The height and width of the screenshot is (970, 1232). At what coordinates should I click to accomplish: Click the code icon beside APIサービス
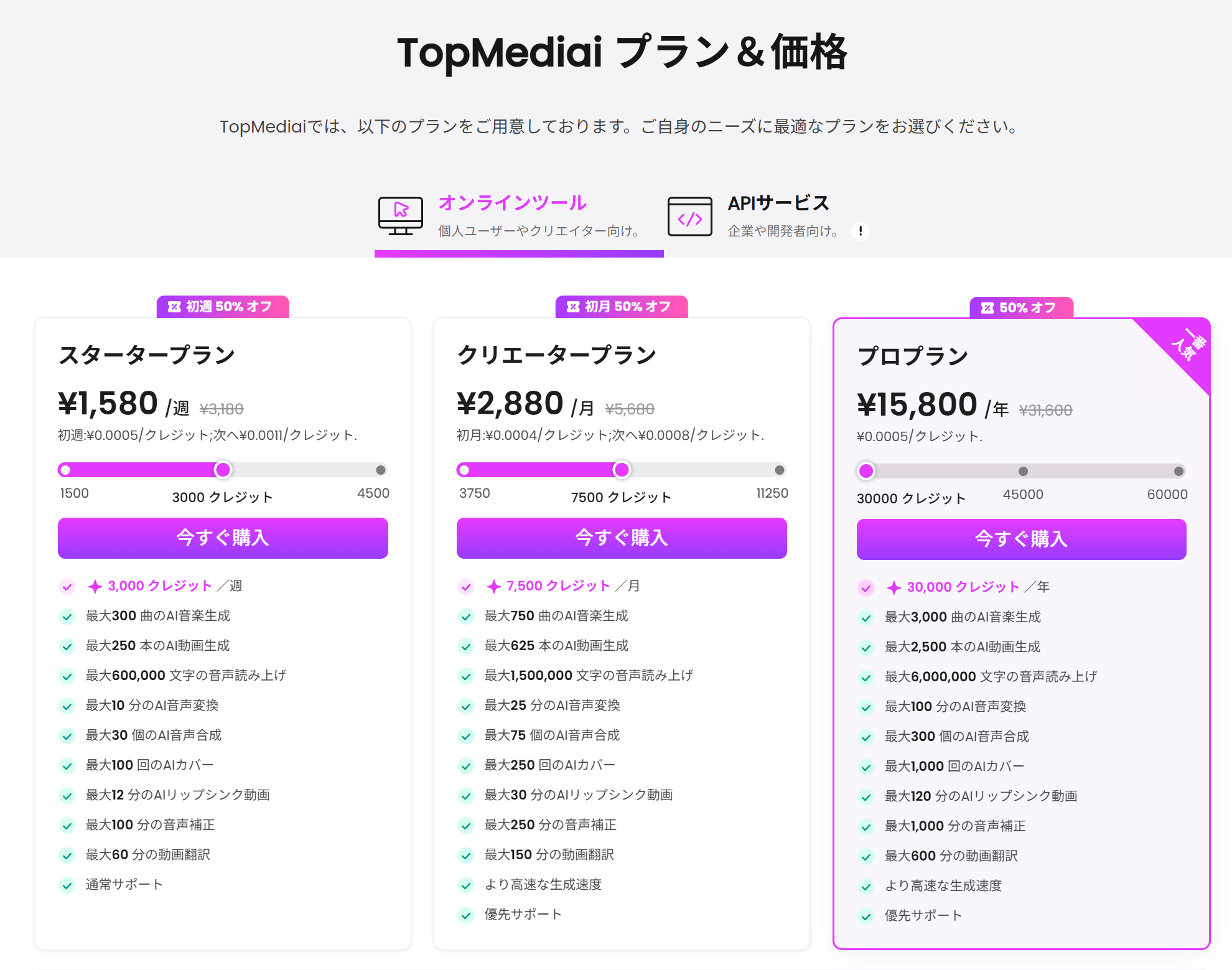click(689, 217)
